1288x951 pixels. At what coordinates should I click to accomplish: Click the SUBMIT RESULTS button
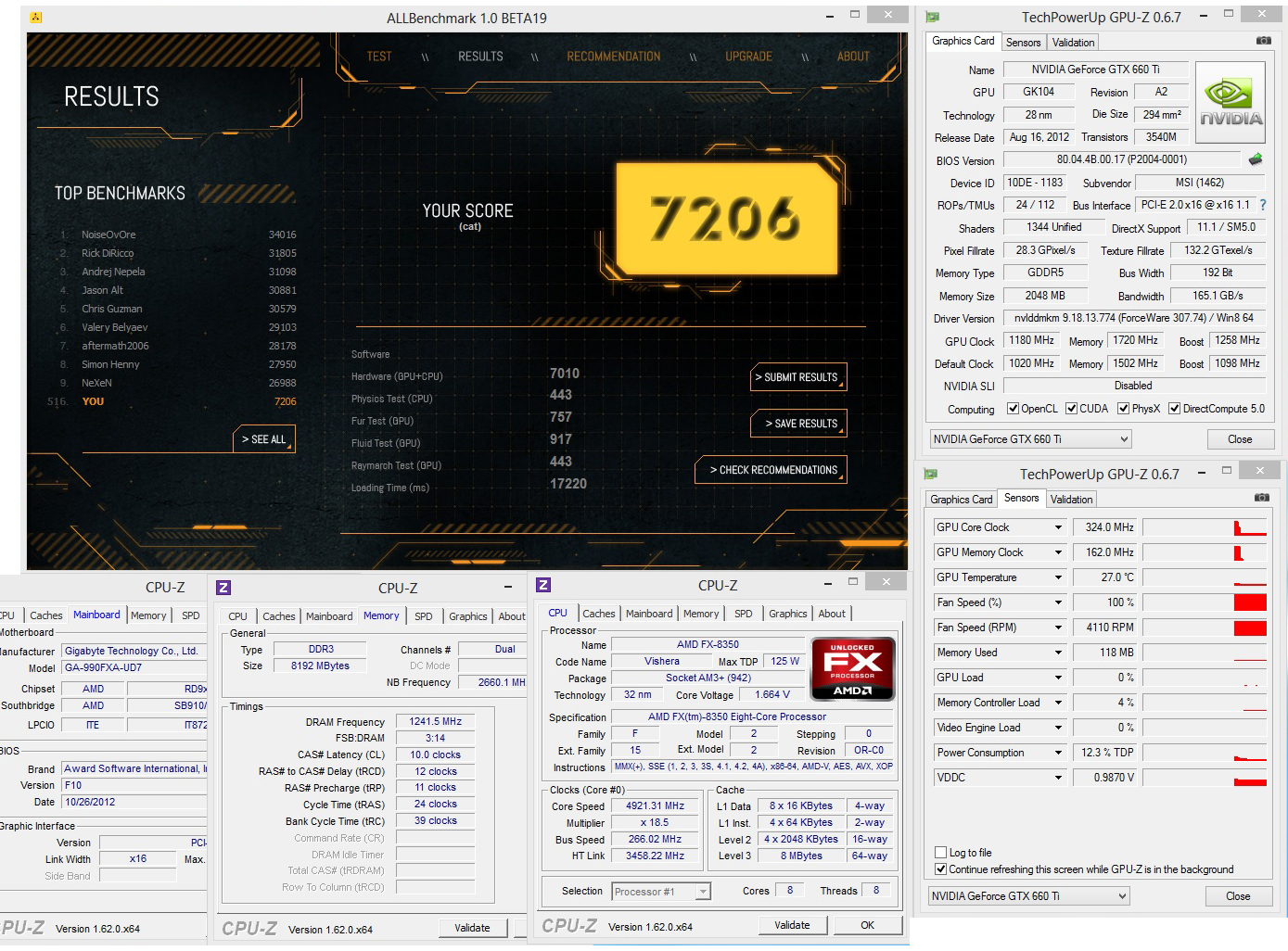[x=799, y=377]
